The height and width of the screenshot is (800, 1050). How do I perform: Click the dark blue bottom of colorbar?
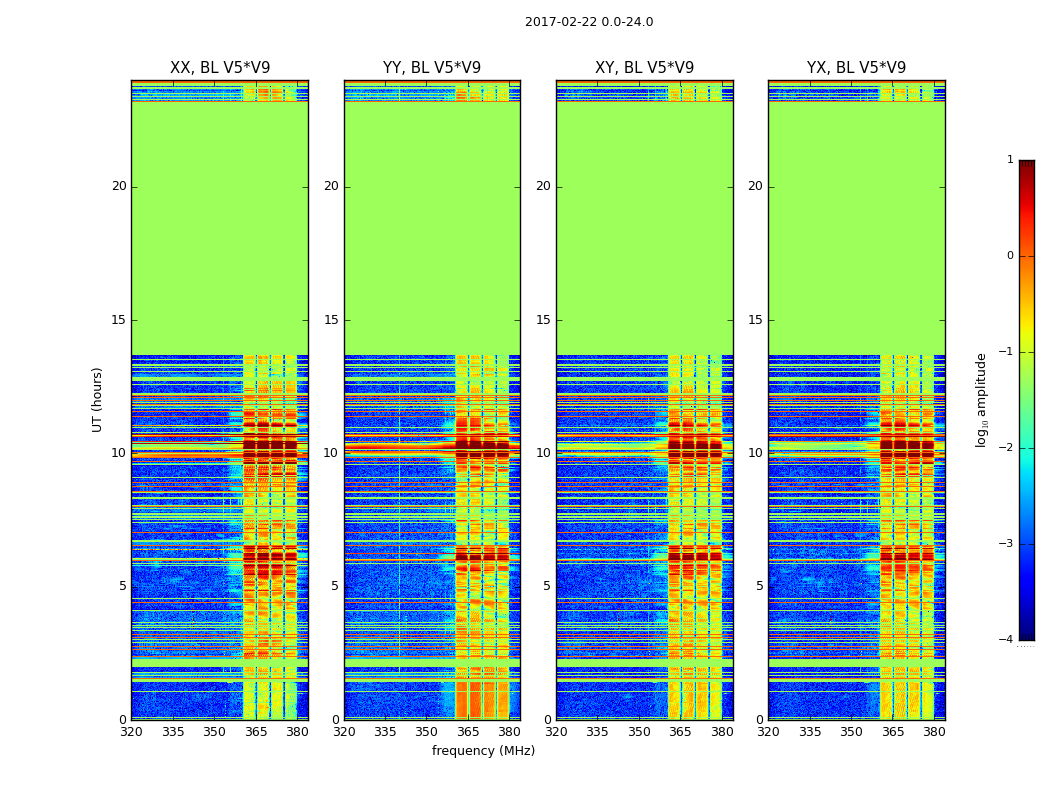pyautogui.click(x=1027, y=633)
